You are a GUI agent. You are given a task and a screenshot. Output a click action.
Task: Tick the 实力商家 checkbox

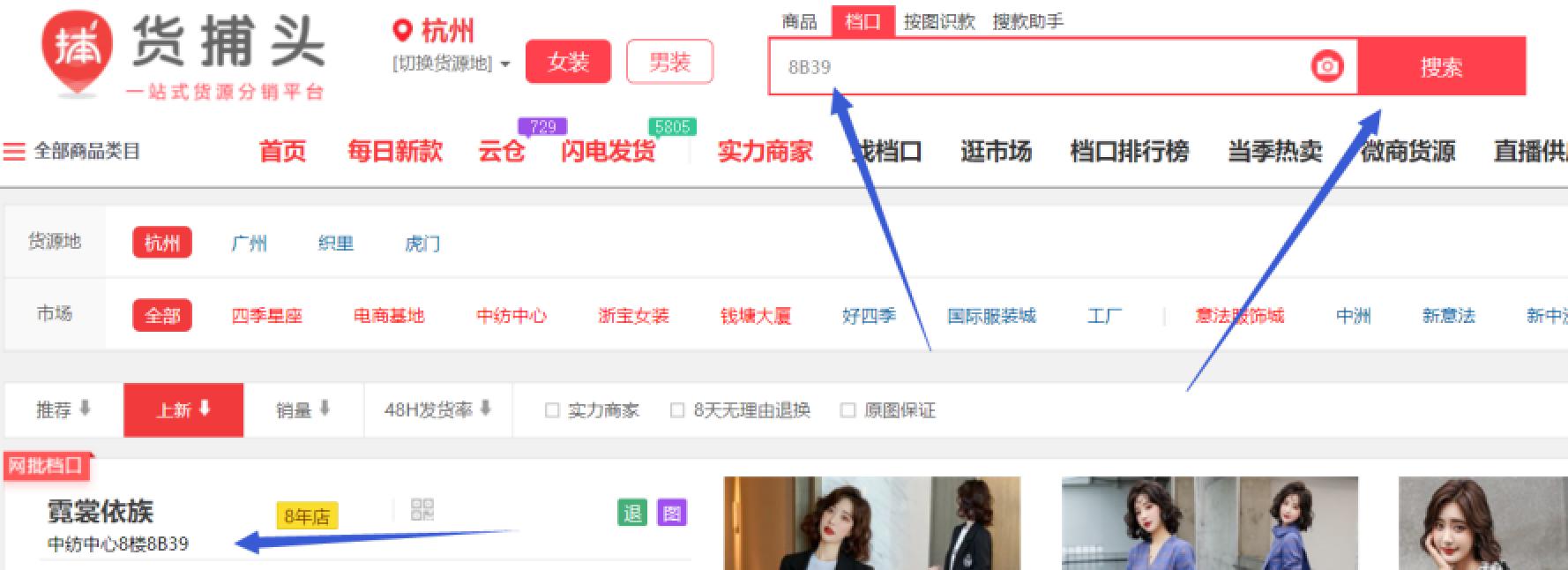pyautogui.click(x=552, y=410)
